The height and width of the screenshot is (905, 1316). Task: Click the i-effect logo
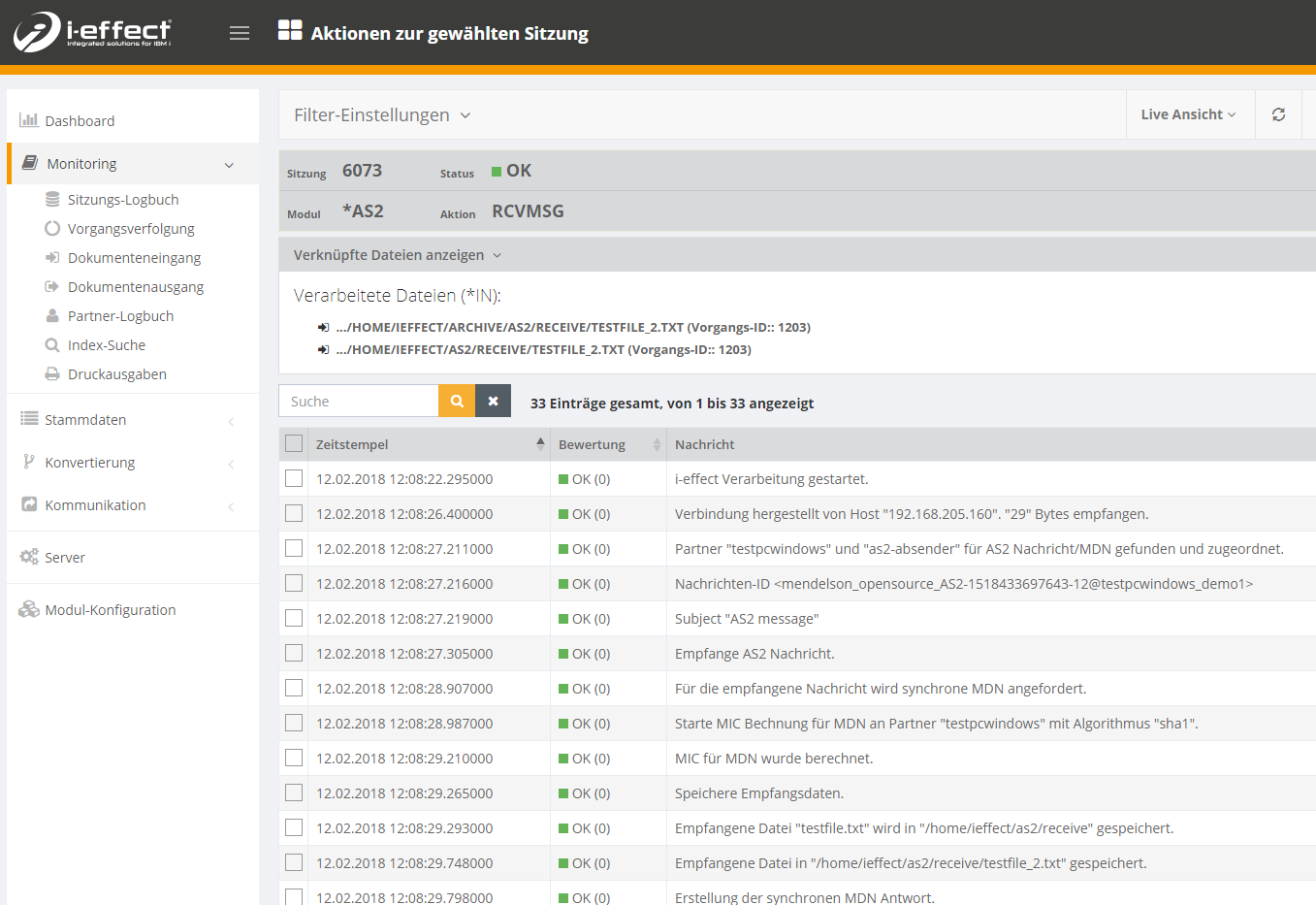[92, 32]
